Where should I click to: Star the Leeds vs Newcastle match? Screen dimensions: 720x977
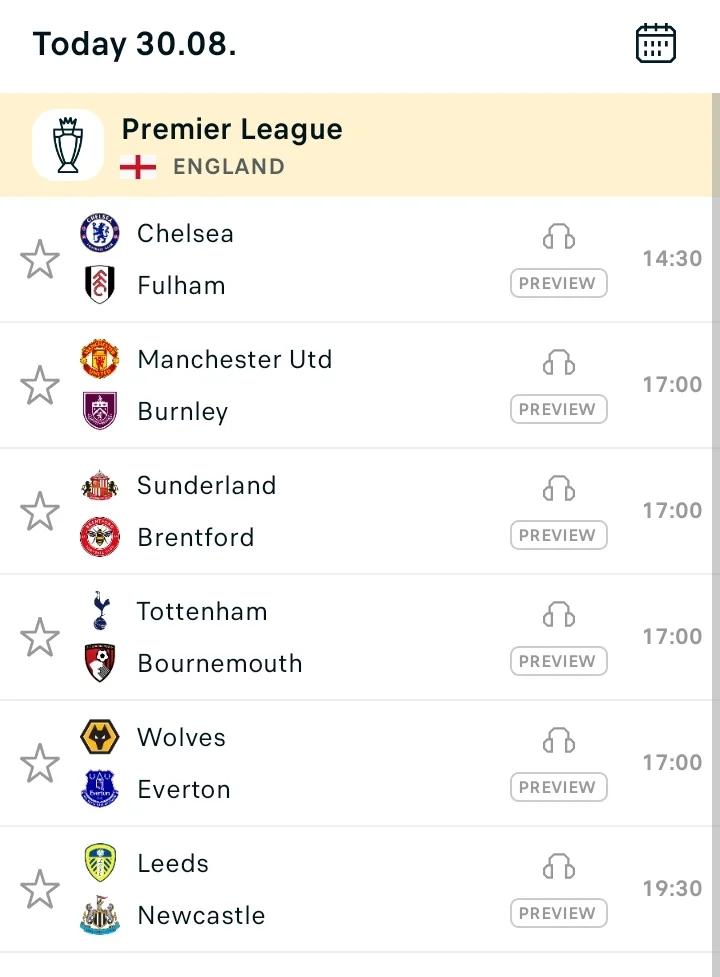point(40,889)
